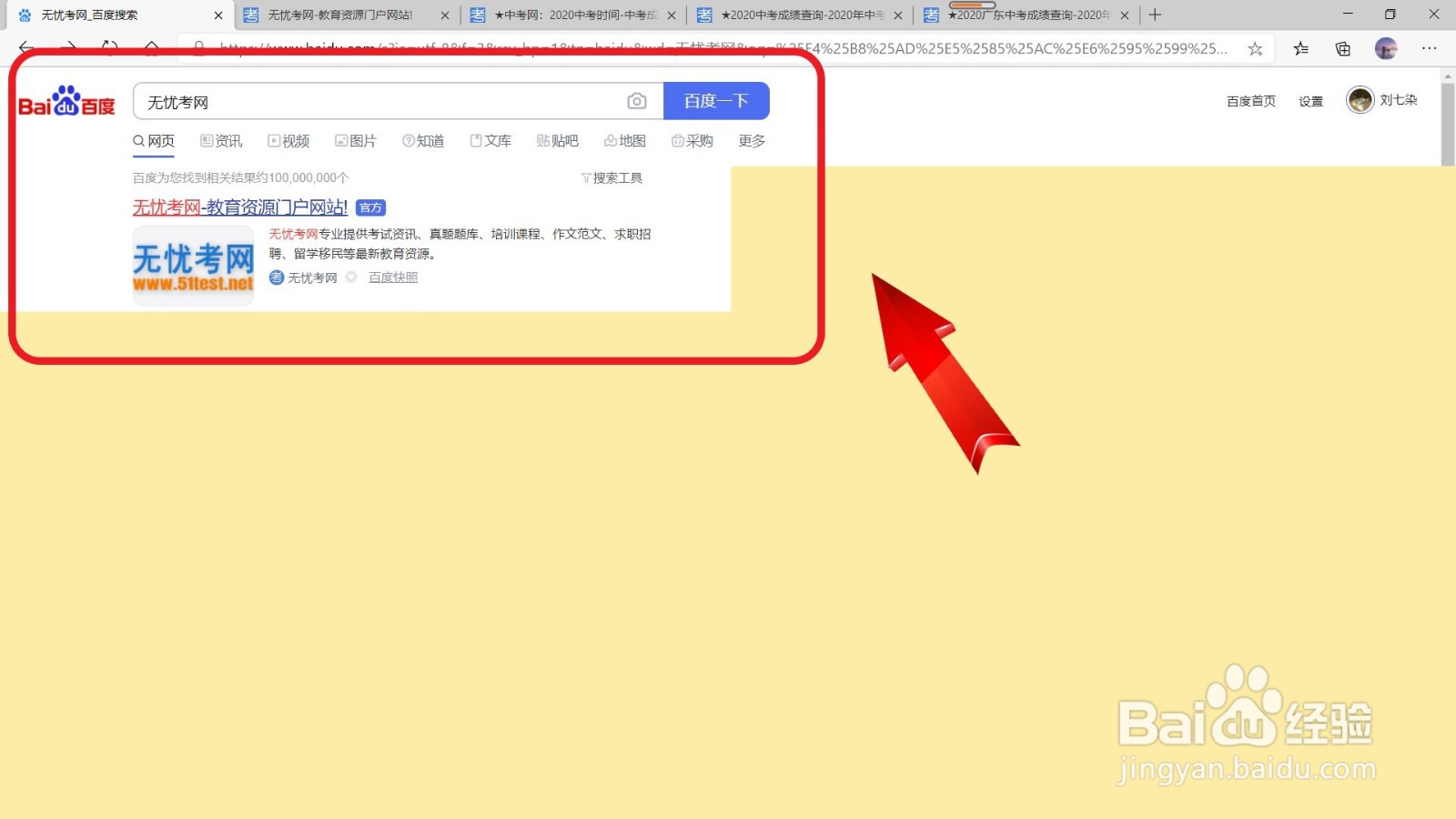Viewport: 1456px width, 819px height.
Task: Minimize the browser window
Action: pyautogui.click(x=1348, y=15)
